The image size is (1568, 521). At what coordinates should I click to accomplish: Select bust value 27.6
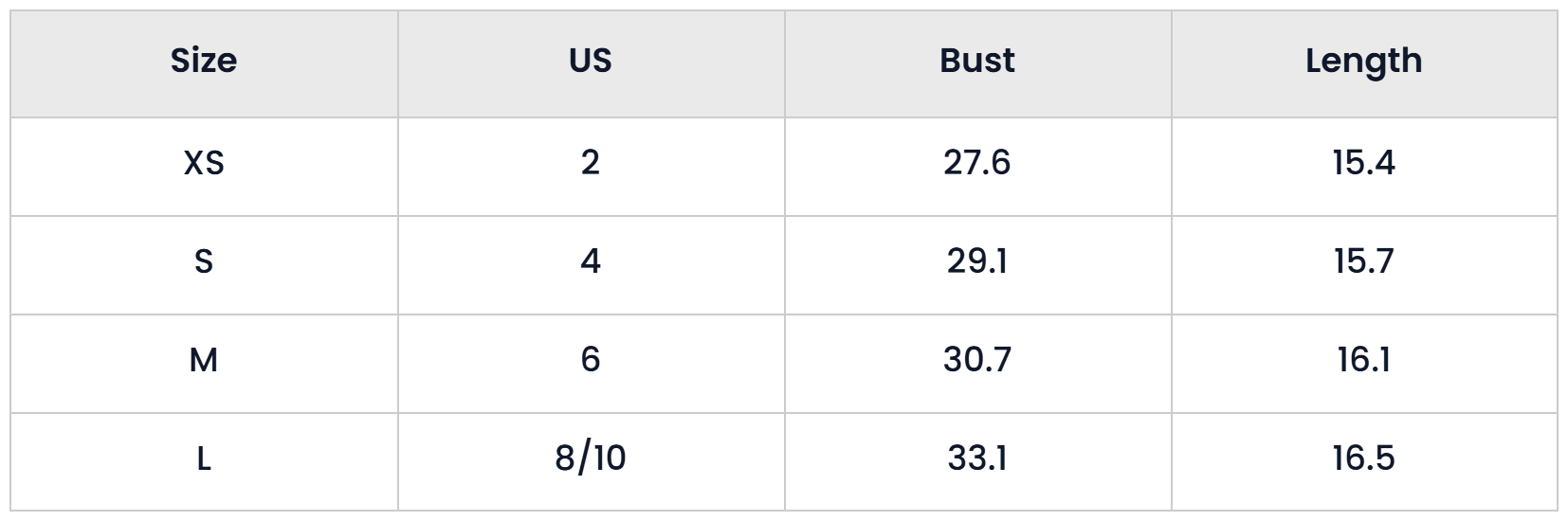pos(977,166)
